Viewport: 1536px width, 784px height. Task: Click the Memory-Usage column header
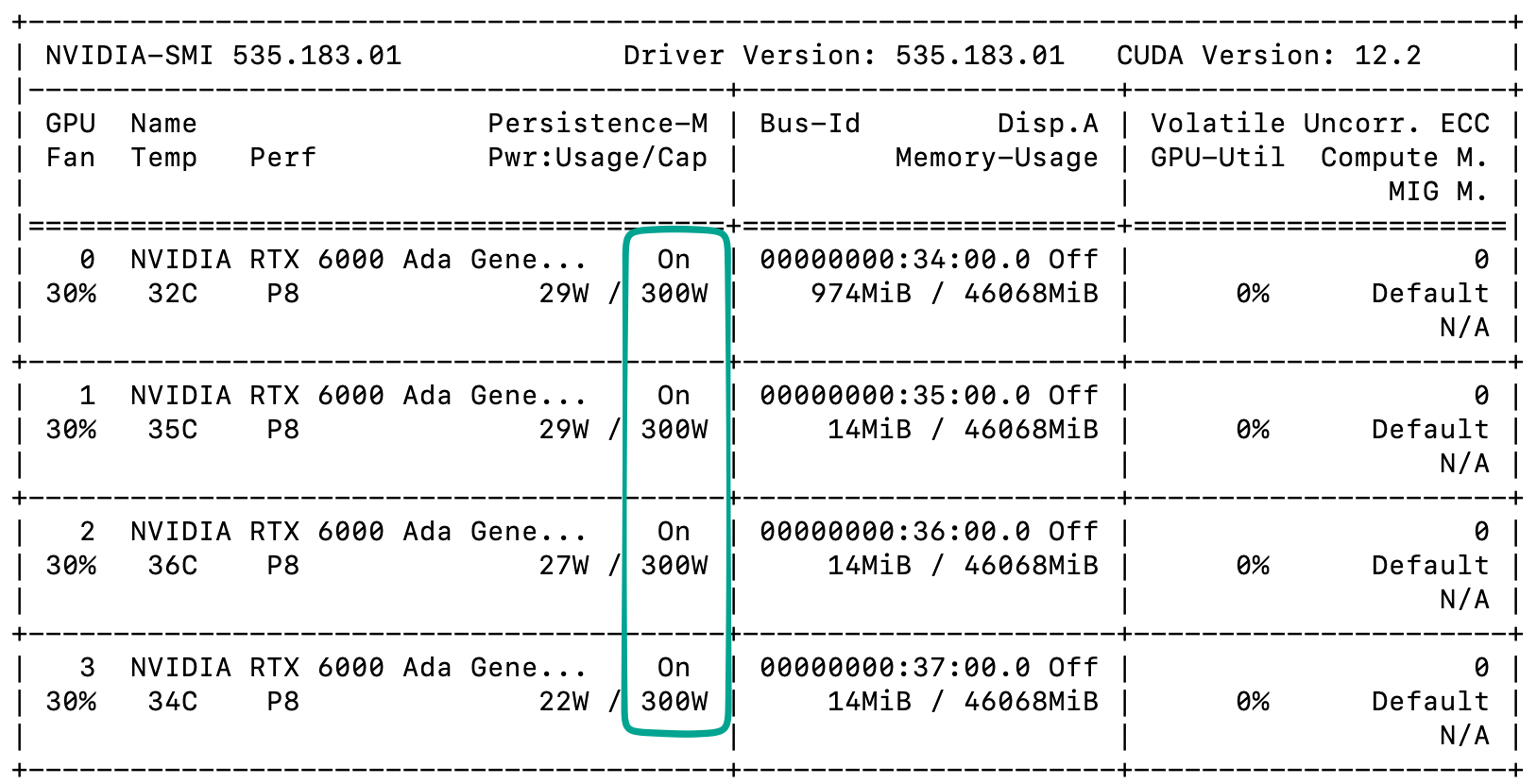tap(996, 158)
